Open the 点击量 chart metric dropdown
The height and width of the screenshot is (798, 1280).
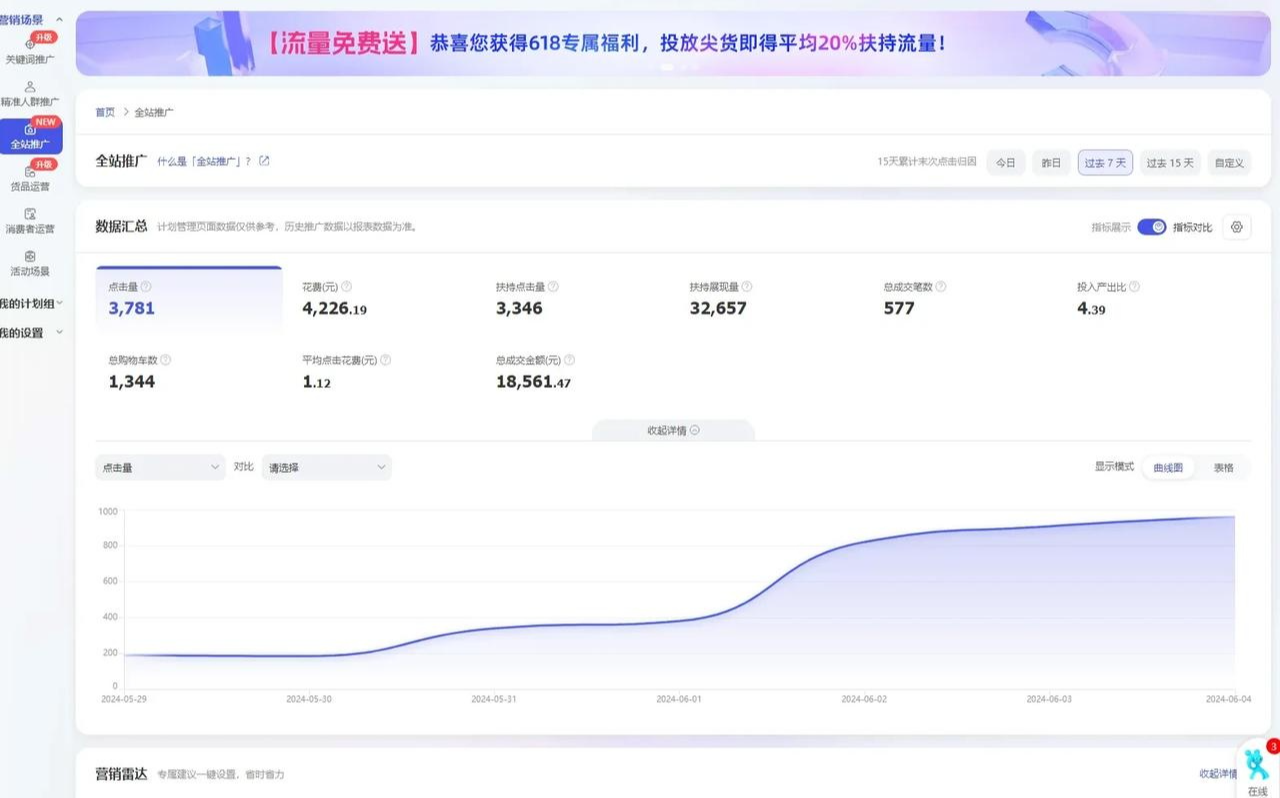[x=160, y=467]
